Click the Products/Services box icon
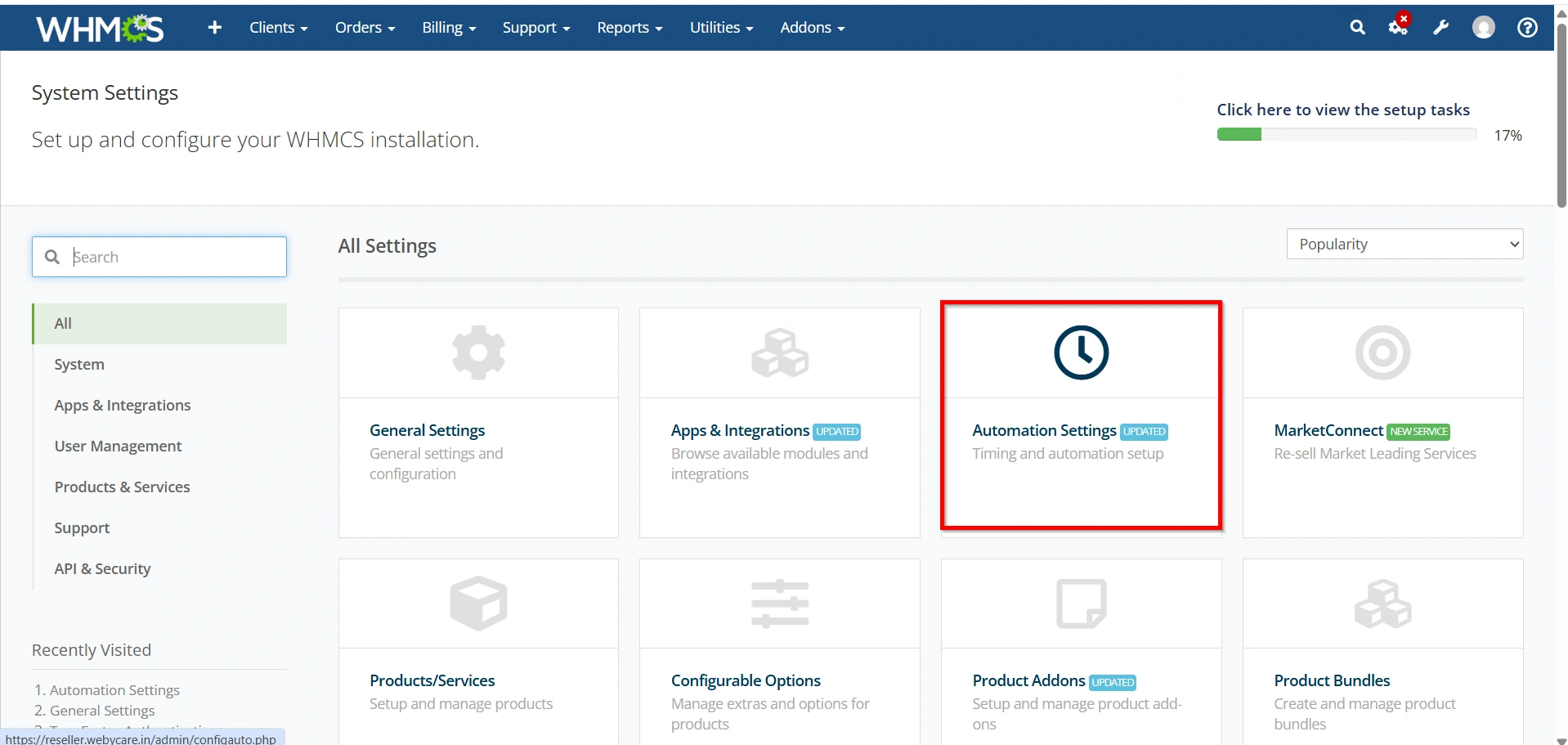Screen dimensions: 1568x745 (478, 604)
